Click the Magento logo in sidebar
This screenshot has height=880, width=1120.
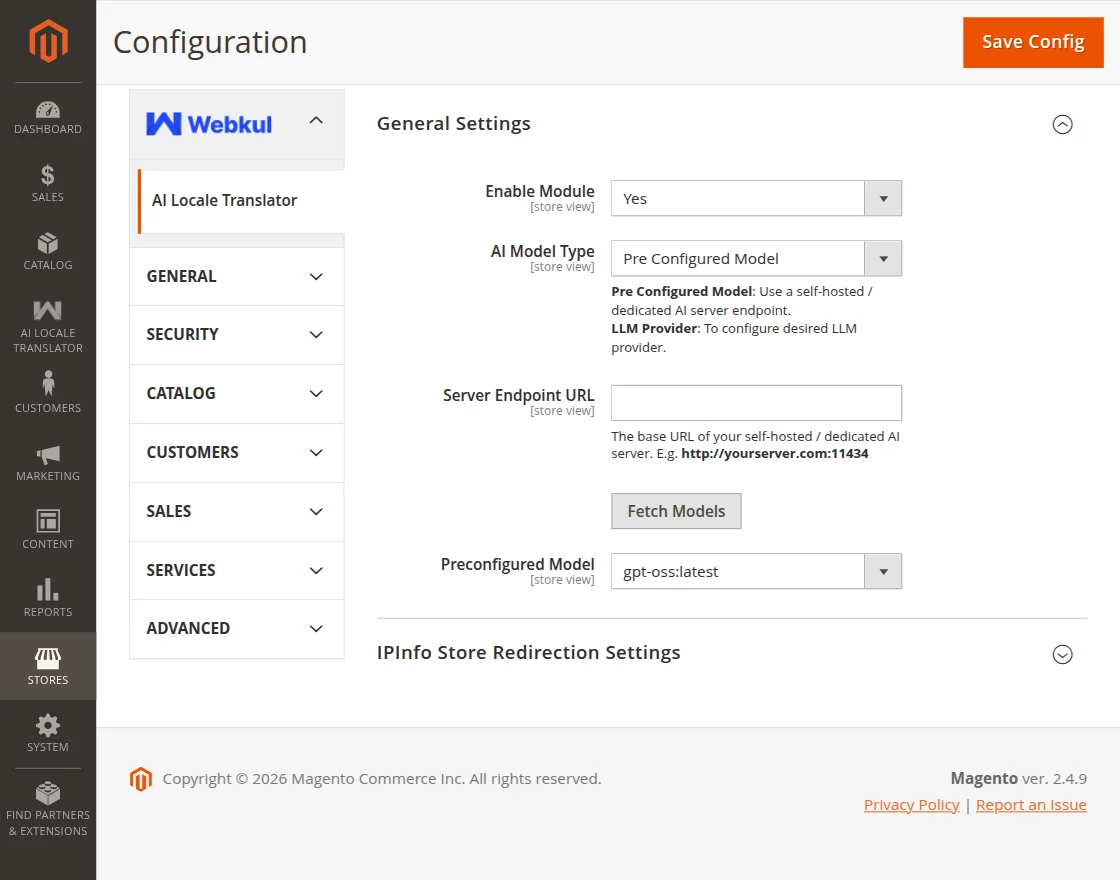tap(48, 41)
